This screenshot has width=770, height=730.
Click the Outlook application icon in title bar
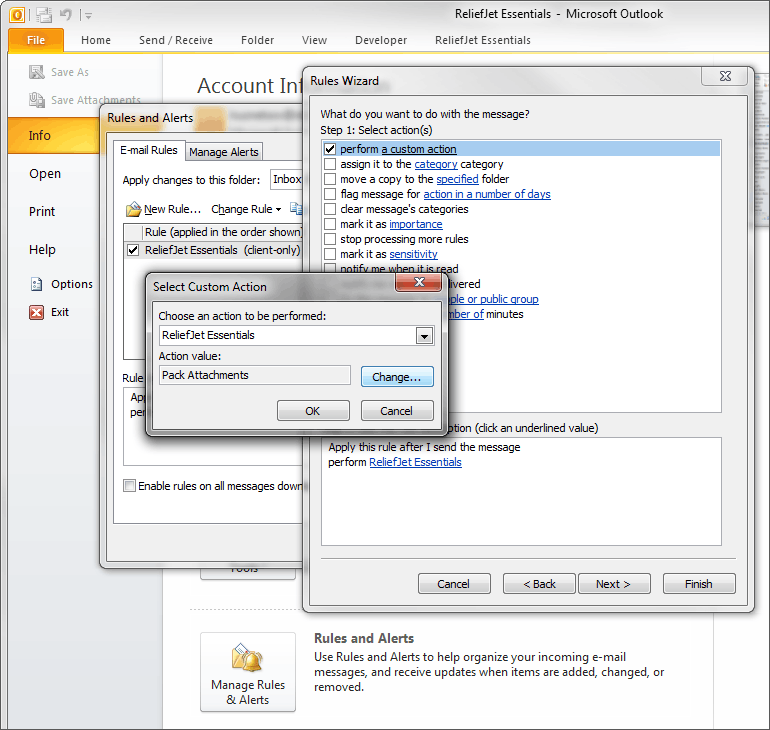(x=17, y=15)
